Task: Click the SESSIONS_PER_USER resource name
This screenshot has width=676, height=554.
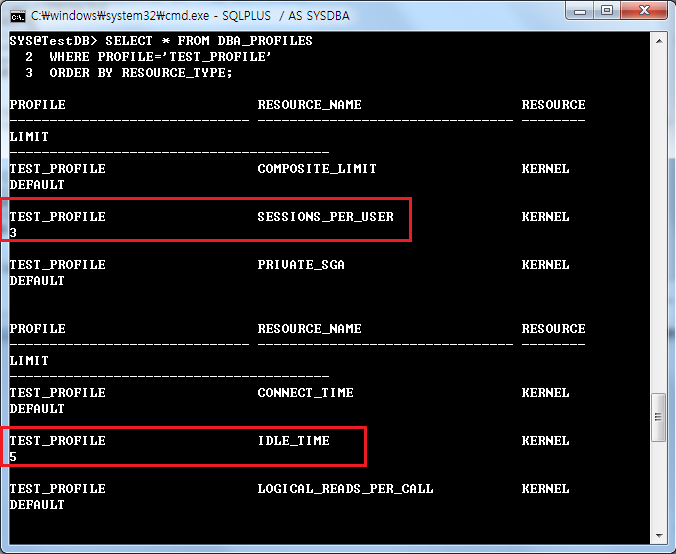Action: coord(325,216)
